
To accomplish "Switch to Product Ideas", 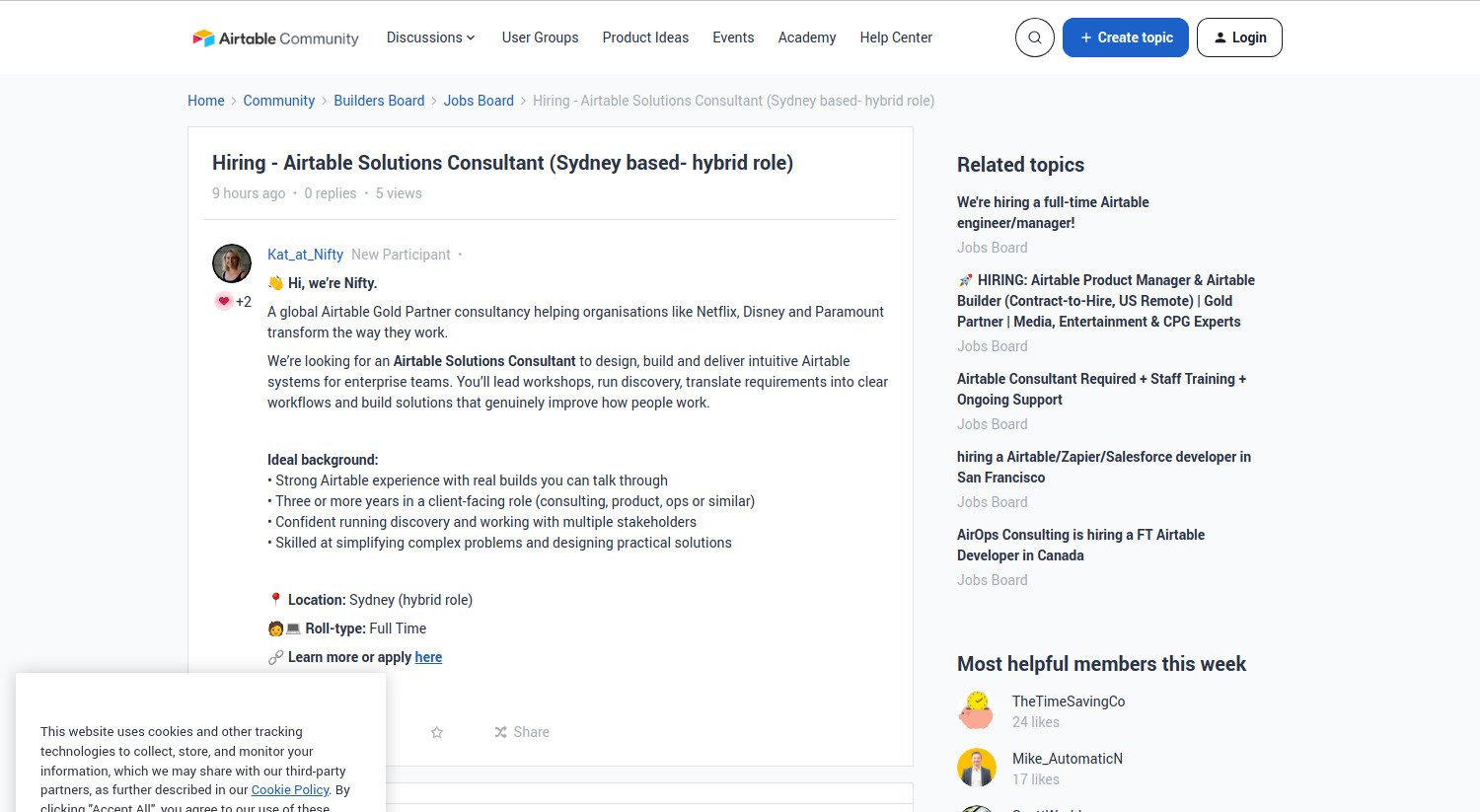I will click(645, 37).
